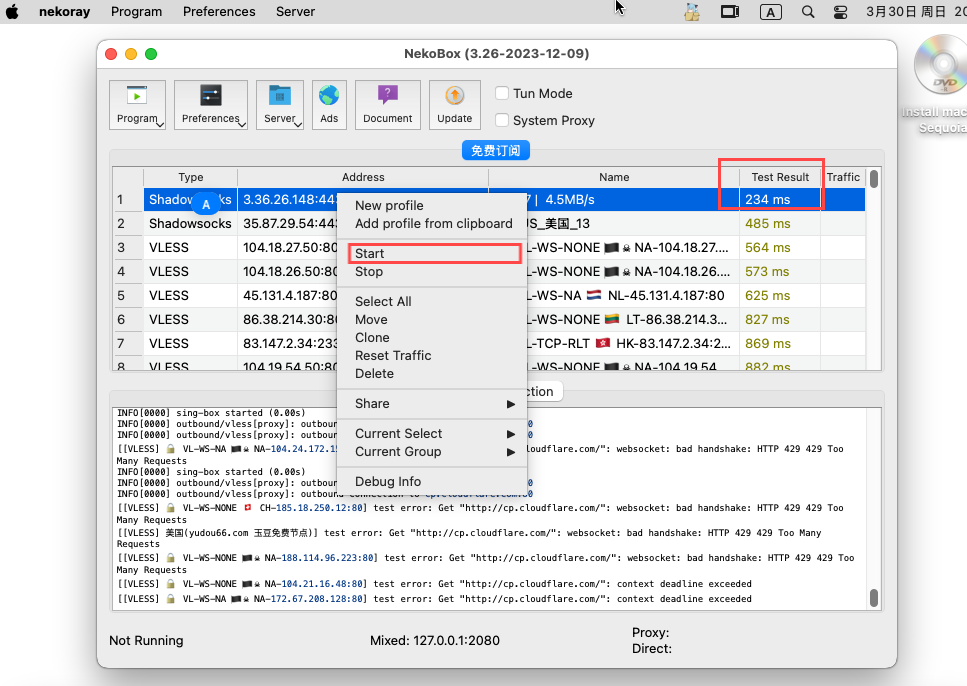
Task: Click the 免费订阅 group tab
Action: coord(496,151)
